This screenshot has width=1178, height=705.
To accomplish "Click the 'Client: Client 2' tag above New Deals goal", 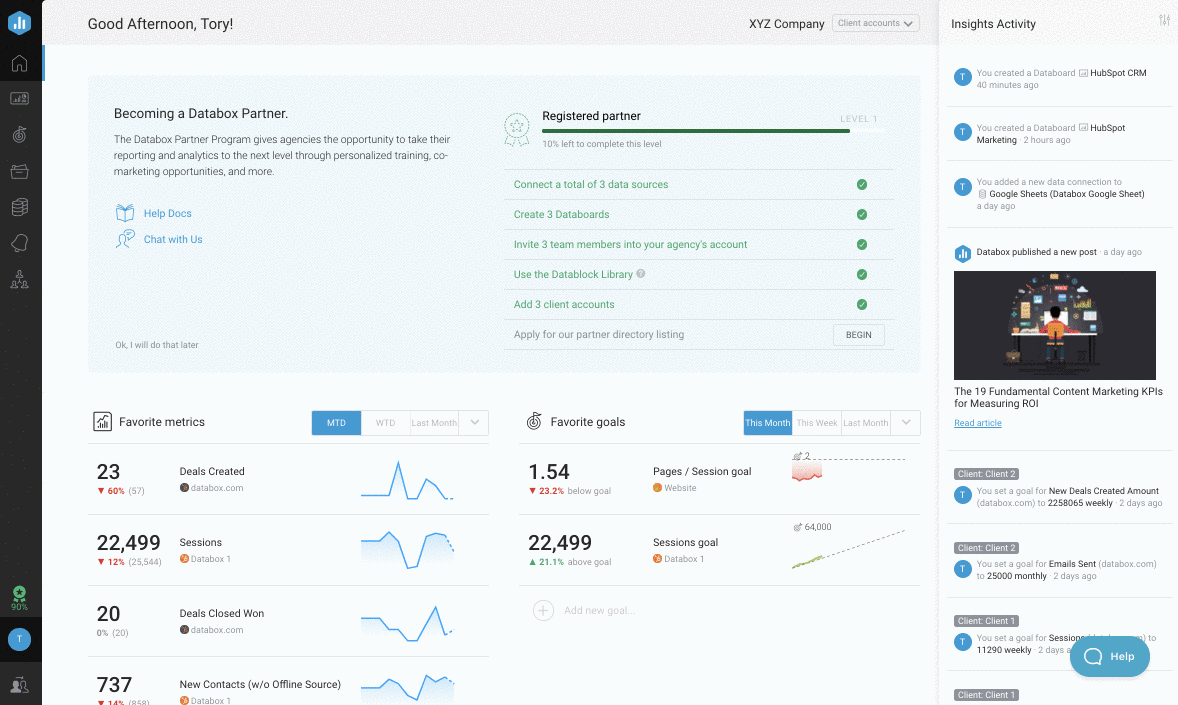I will (986, 474).
